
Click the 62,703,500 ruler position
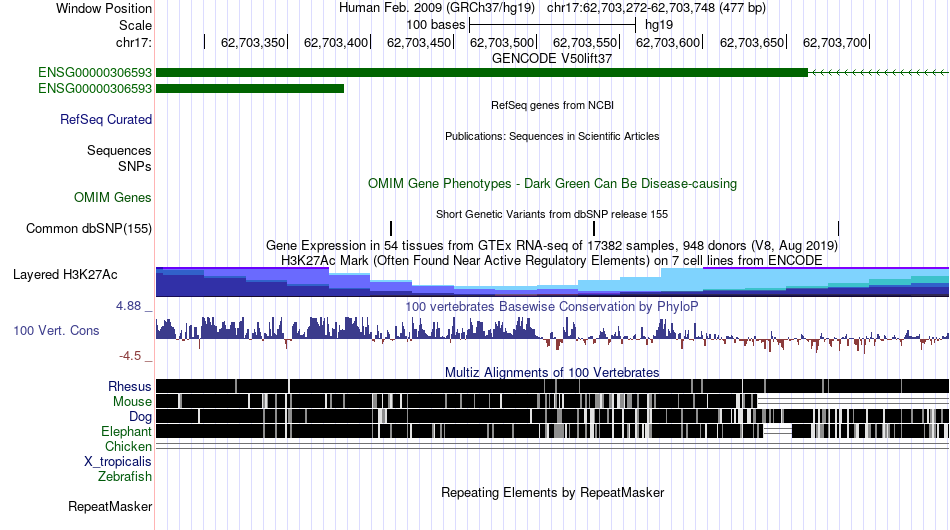[502, 42]
